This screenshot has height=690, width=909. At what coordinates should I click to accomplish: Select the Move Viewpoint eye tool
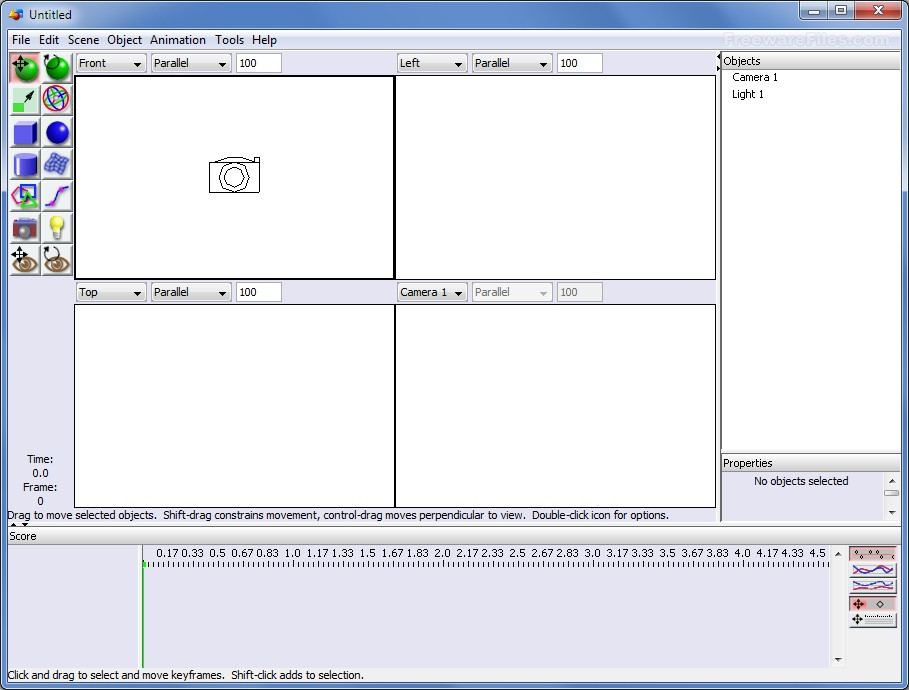tap(25, 260)
